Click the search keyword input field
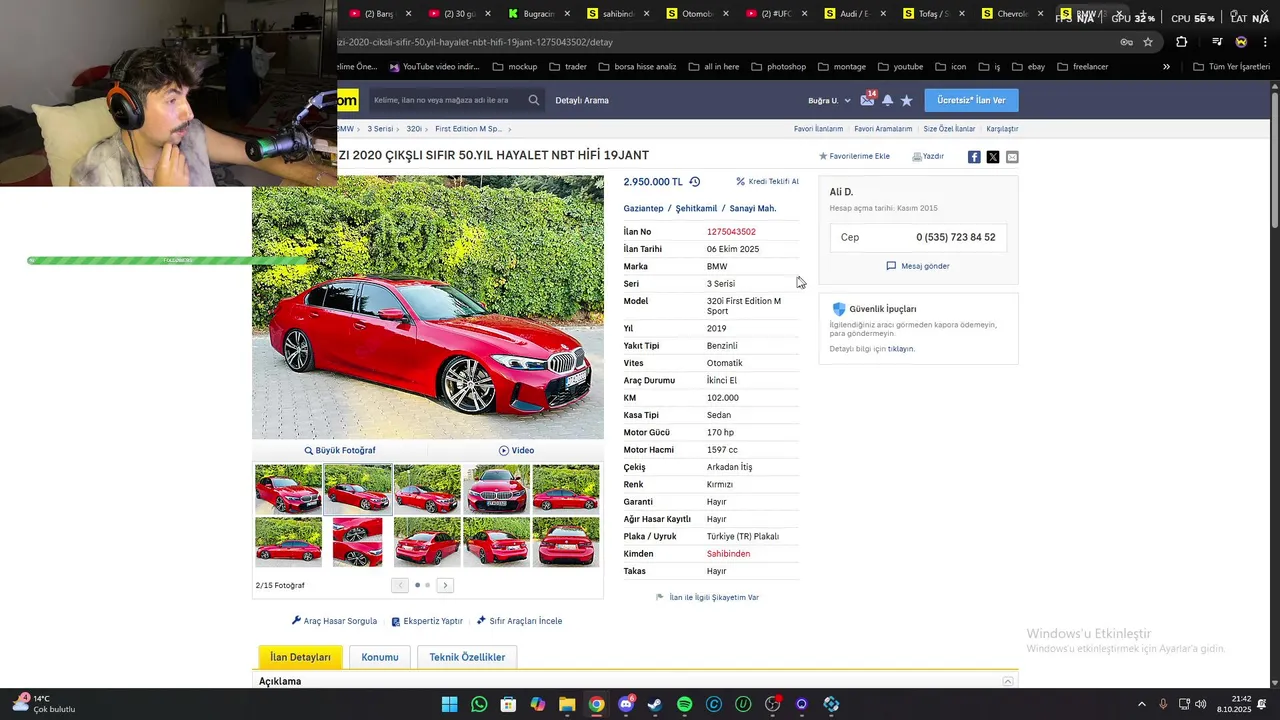1280x720 pixels. (447, 100)
